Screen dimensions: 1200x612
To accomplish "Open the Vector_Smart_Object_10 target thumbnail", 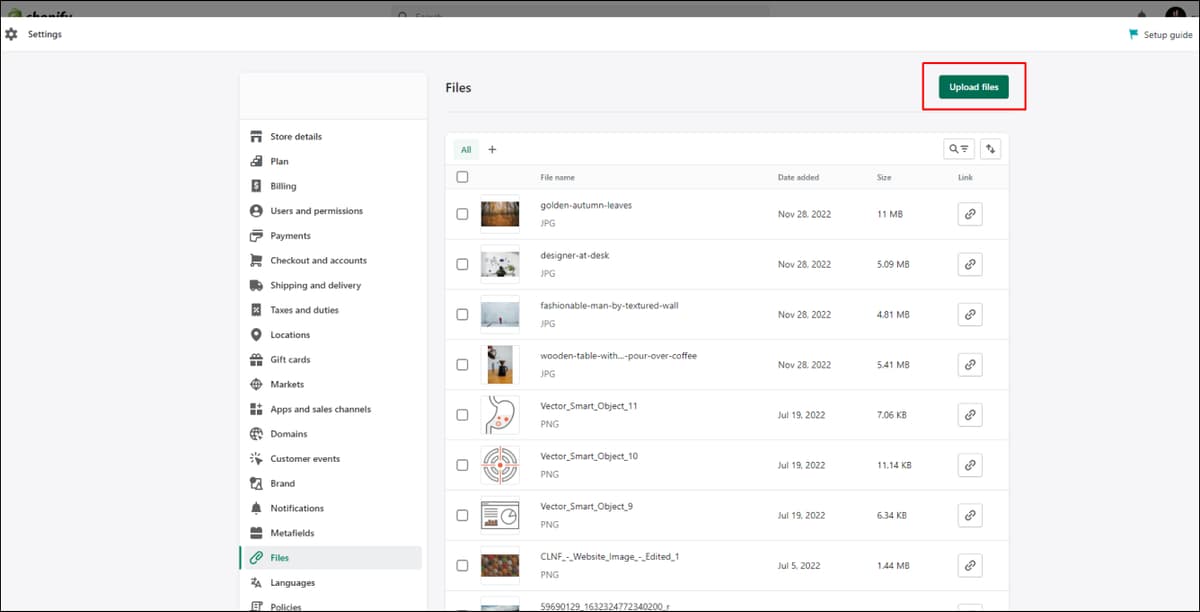I will 500,464.
